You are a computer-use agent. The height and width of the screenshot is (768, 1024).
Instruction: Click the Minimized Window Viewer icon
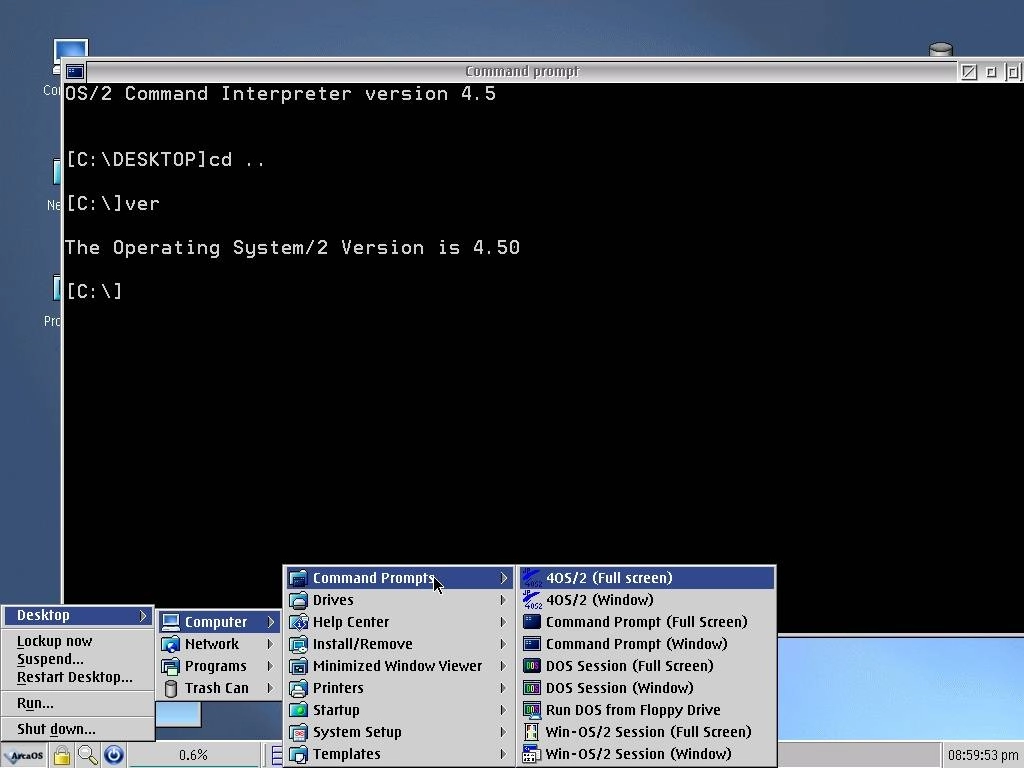click(x=298, y=666)
